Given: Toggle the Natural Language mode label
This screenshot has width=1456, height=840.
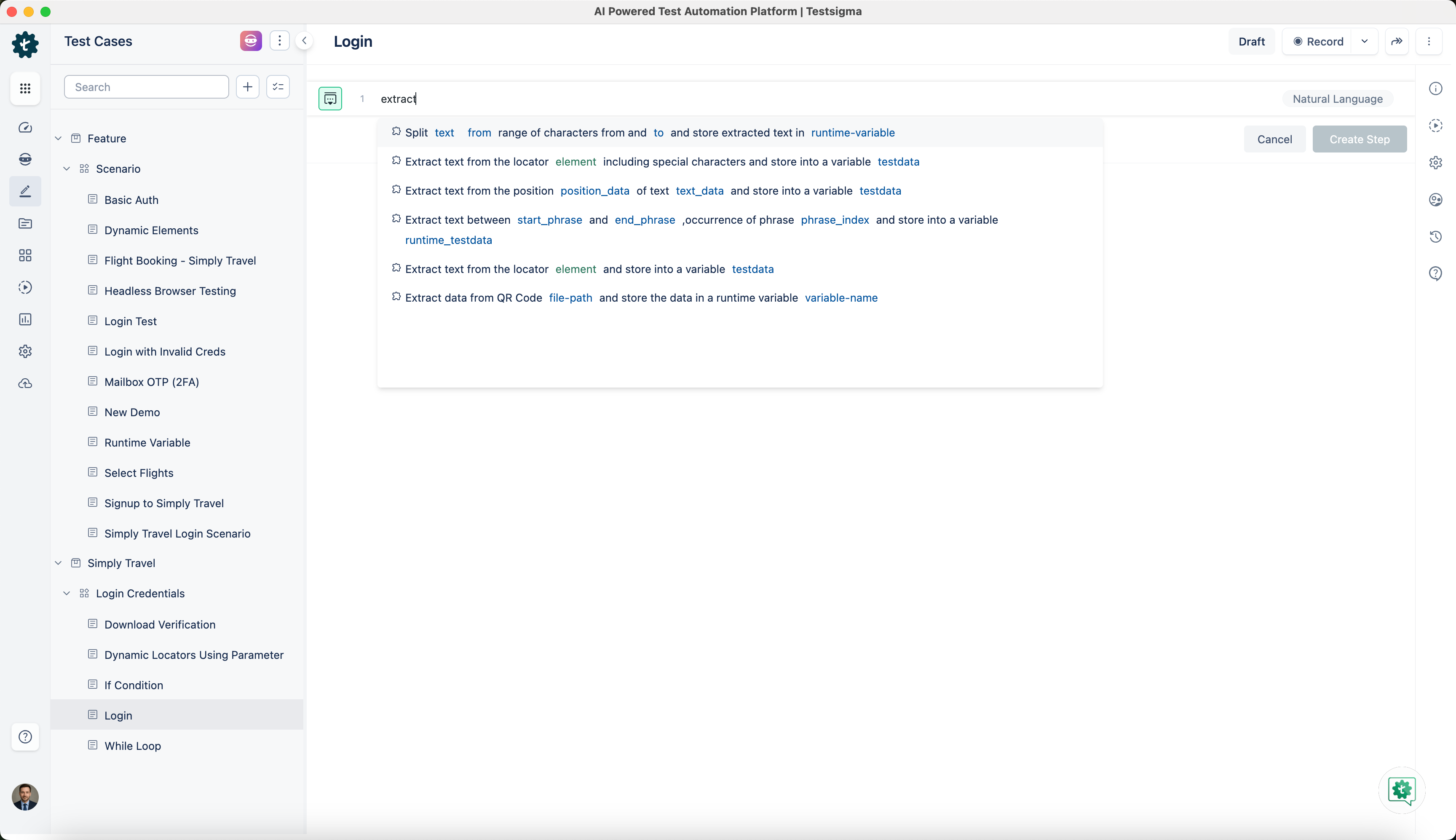Looking at the screenshot, I should pos(1337,99).
